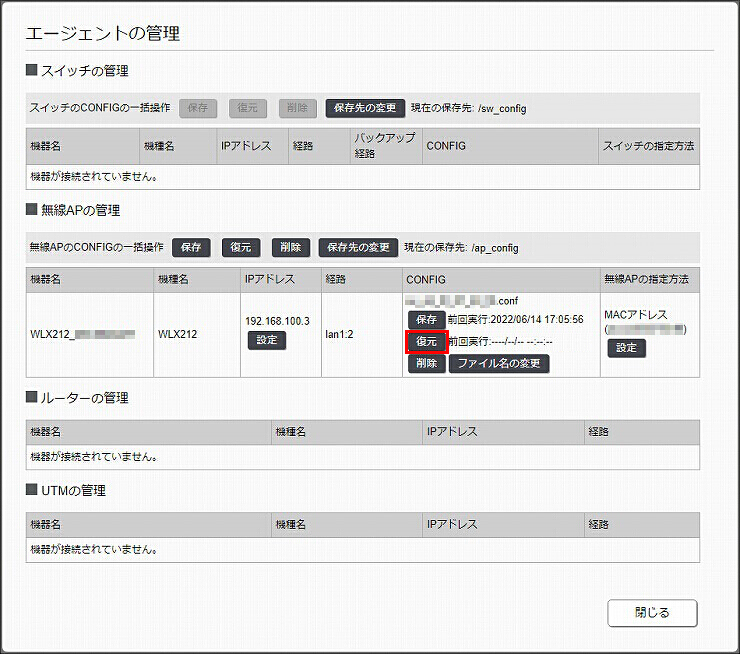Click UTMの管理 section heading
Image resolution: width=740 pixels, height=654 pixels.
(73, 491)
